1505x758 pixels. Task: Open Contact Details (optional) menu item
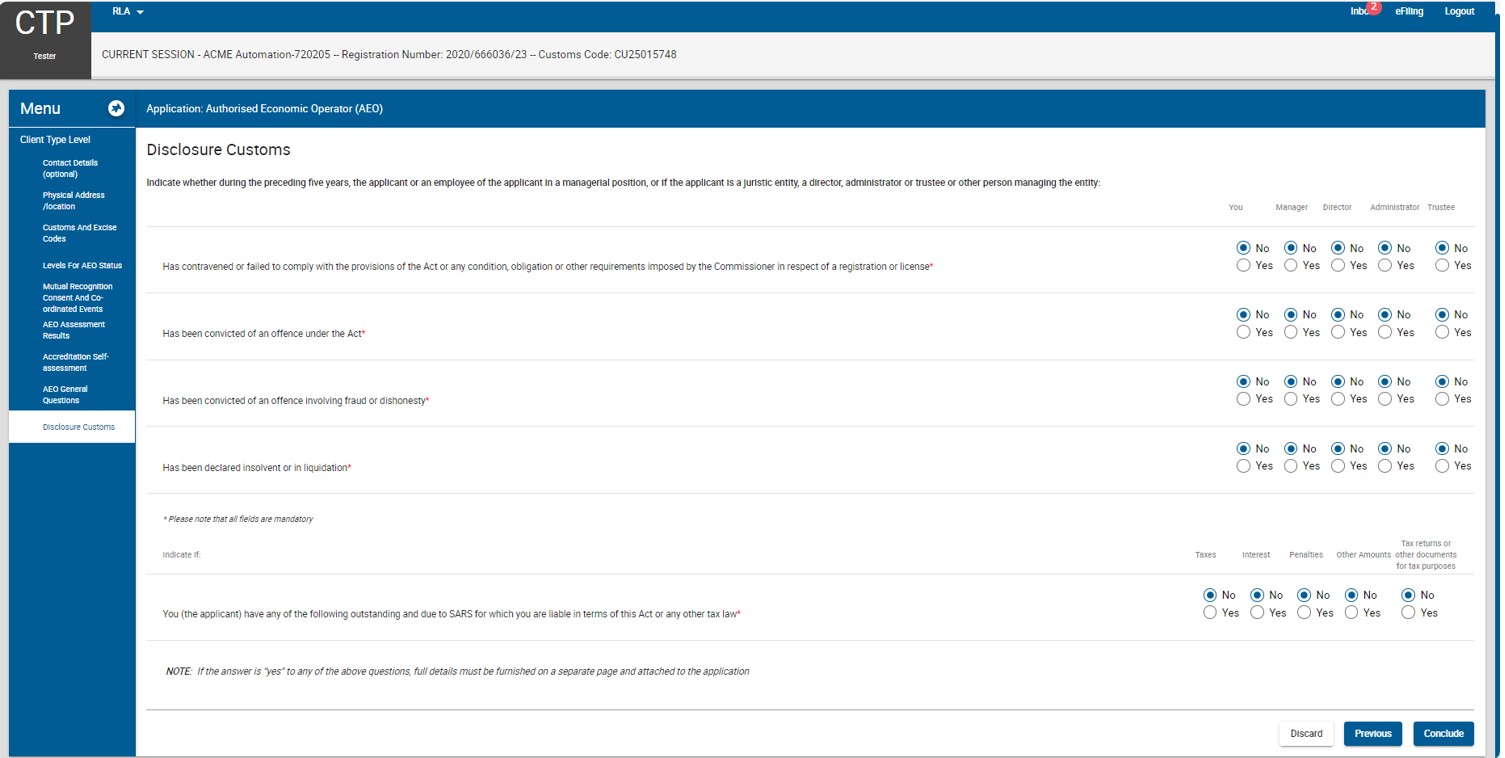pos(70,168)
